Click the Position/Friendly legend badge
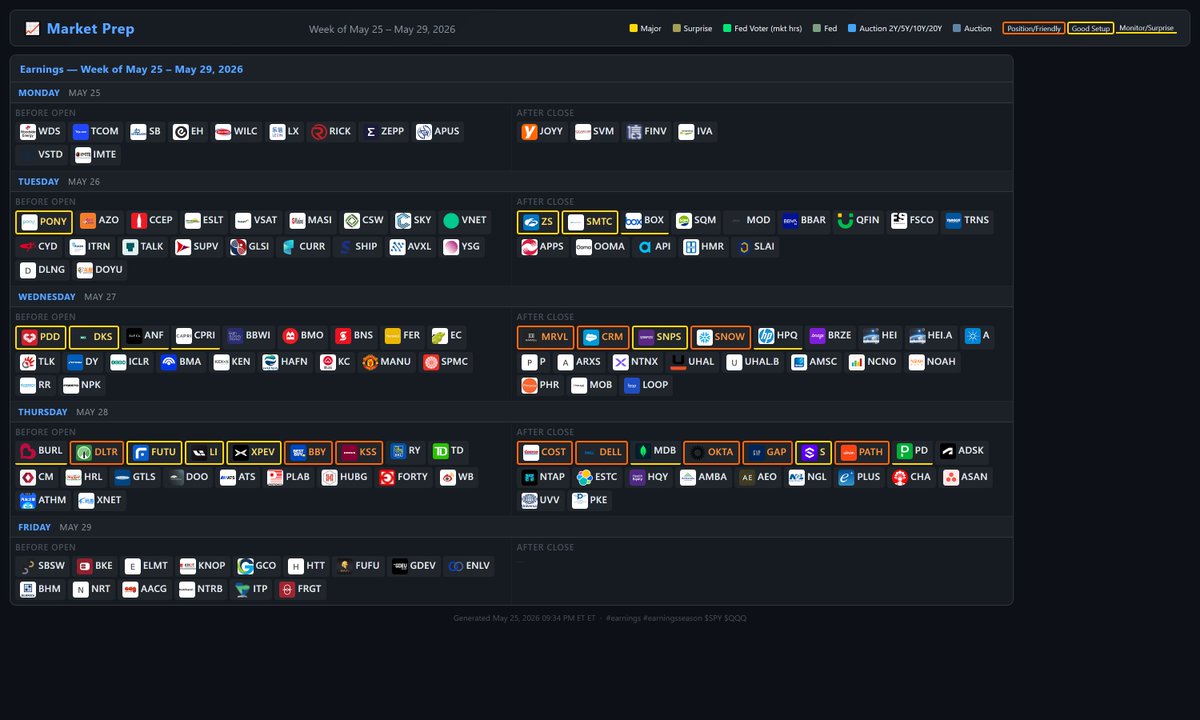Screen dimensions: 1200x720 click(1034, 29)
